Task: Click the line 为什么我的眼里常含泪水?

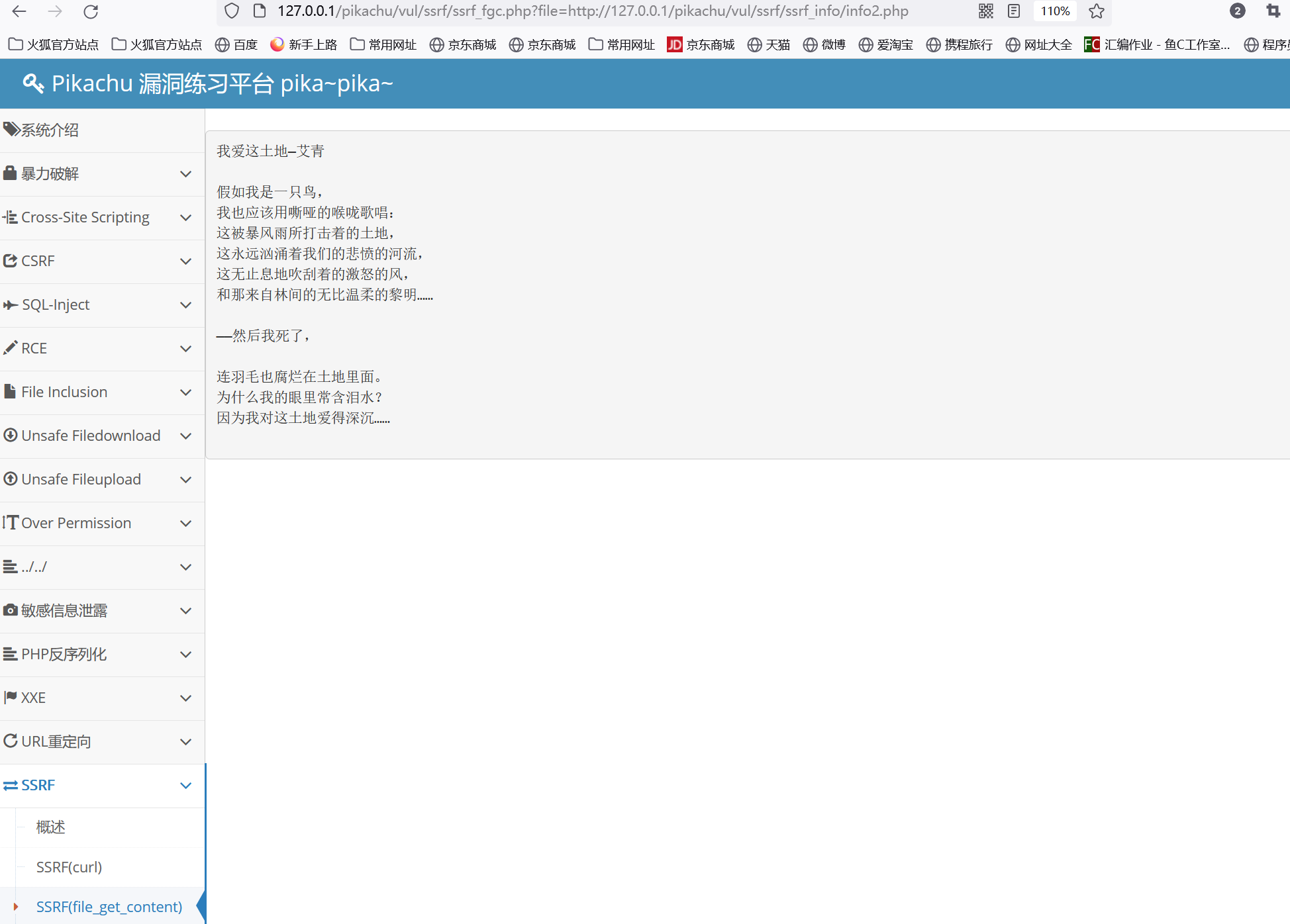Action: pos(299,397)
